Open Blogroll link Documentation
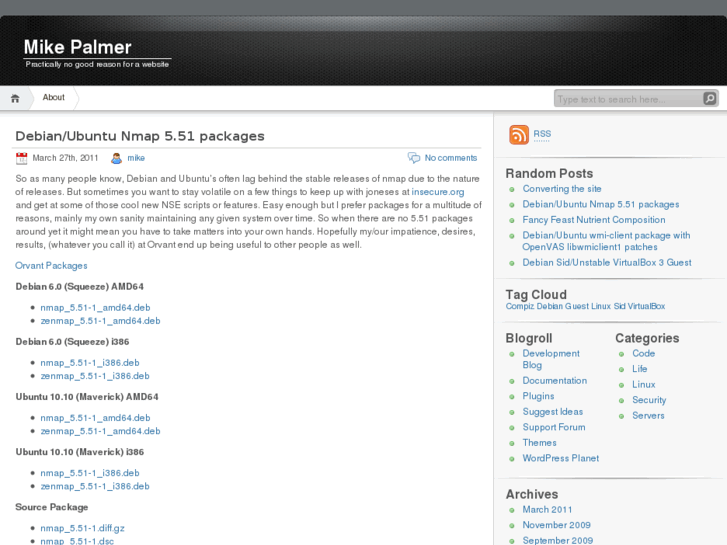This screenshot has width=727, height=545. 555,381
